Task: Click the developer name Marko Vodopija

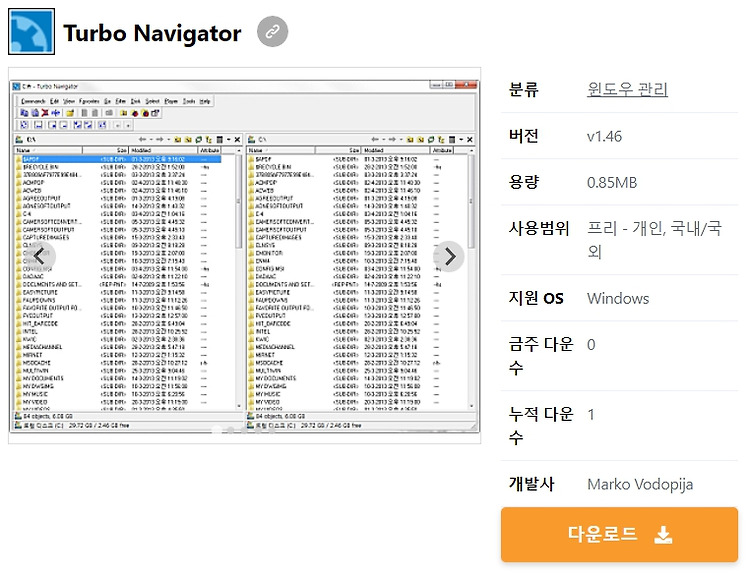Action: point(640,484)
